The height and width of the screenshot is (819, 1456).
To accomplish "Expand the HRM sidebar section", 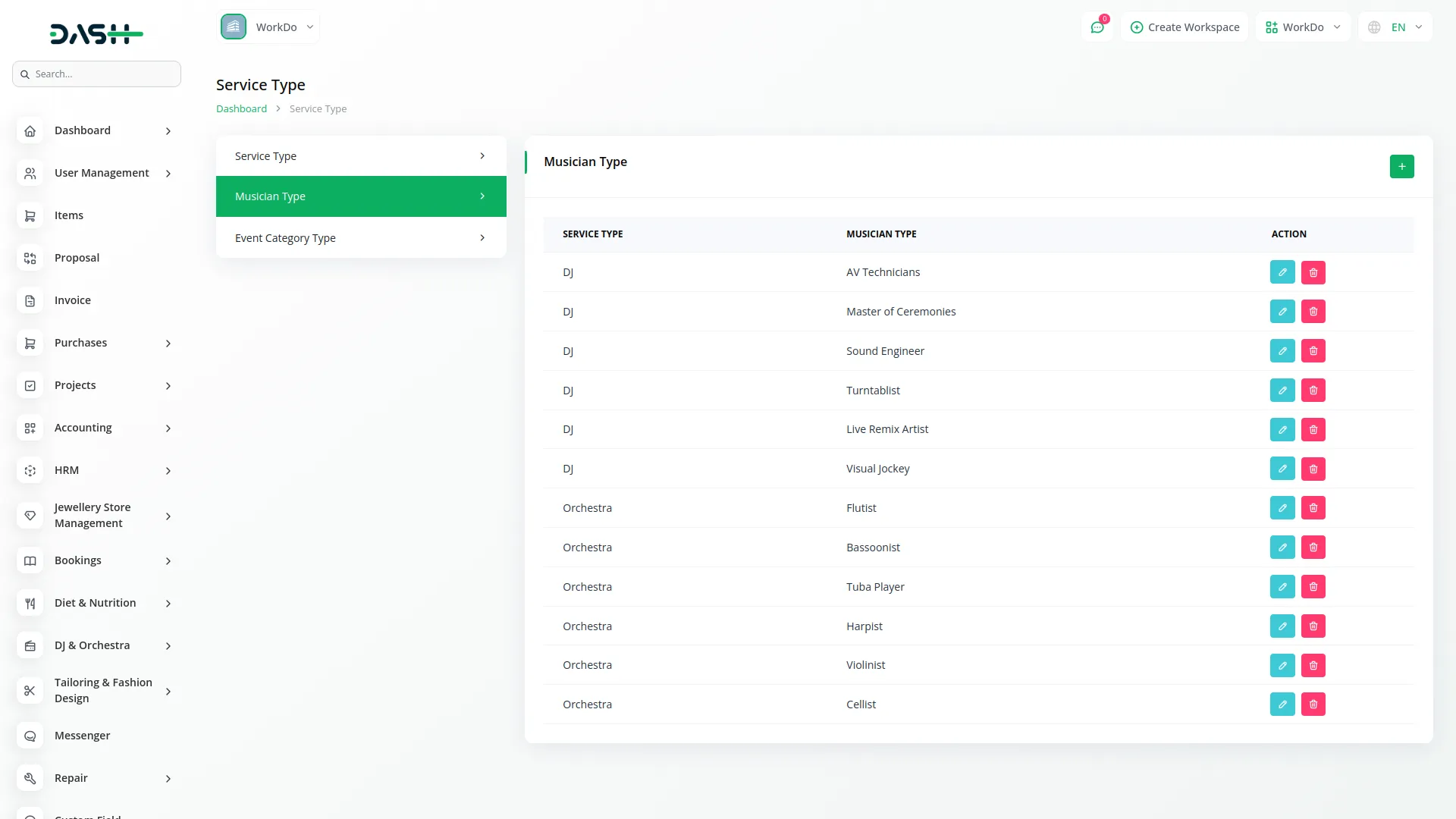I will click(x=168, y=471).
